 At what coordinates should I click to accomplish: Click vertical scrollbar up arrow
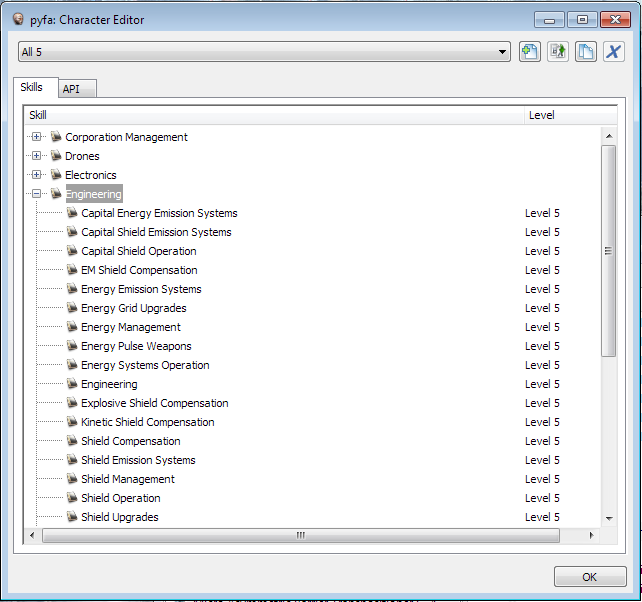(x=609, y=136)
